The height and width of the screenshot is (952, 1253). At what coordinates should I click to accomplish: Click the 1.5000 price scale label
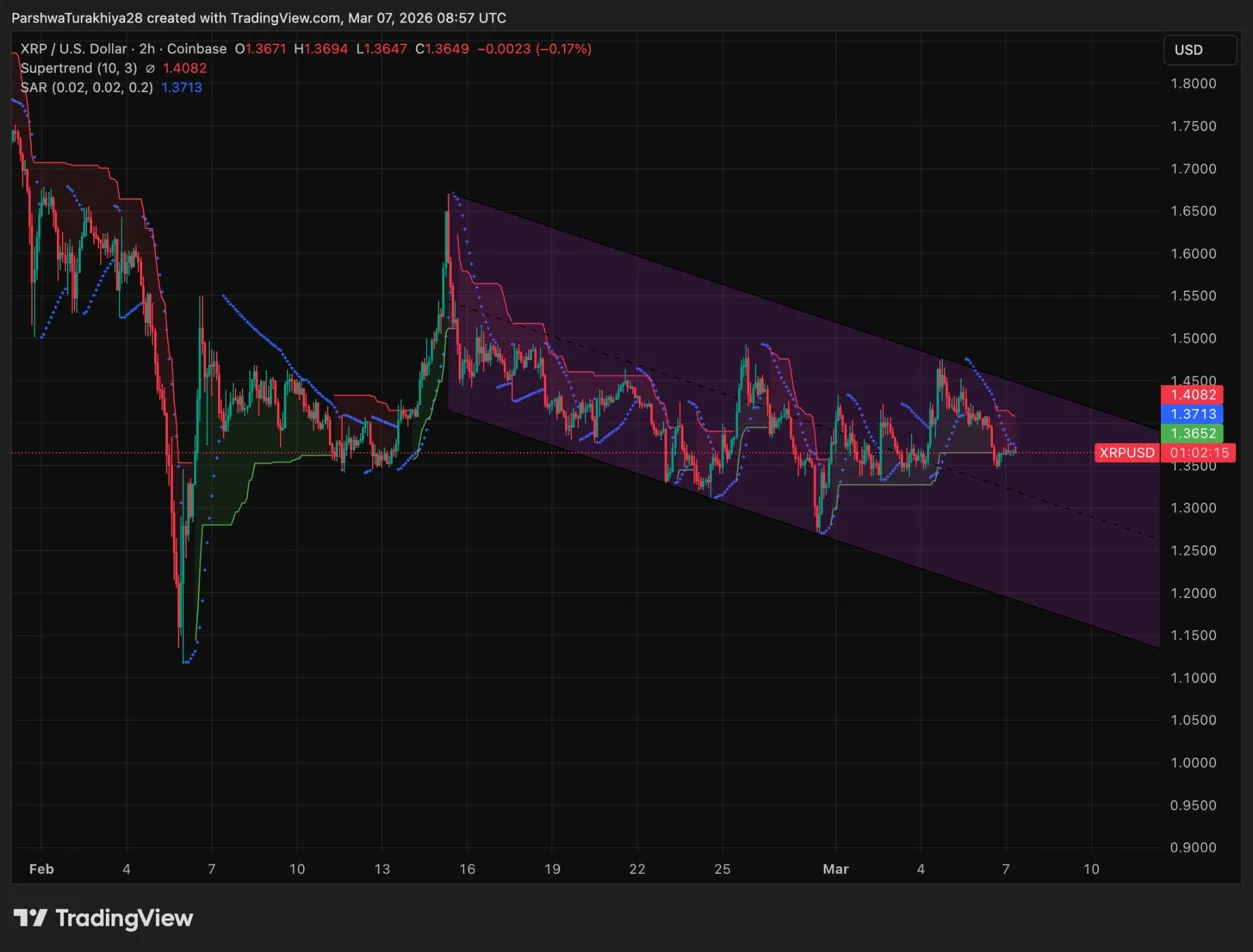[1193, 339]
